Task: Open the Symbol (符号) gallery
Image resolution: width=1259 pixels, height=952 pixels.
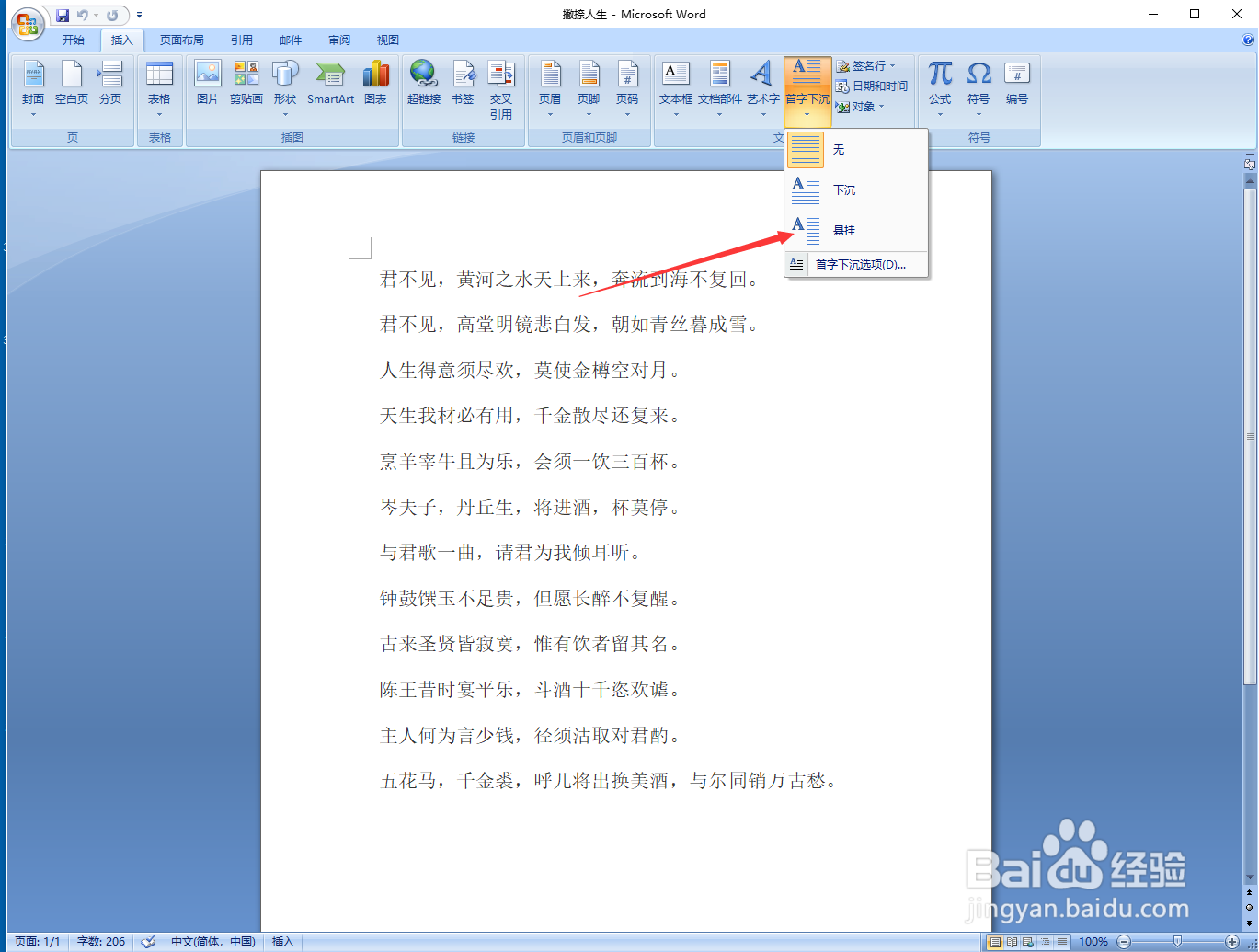Action: pos(978,86)
